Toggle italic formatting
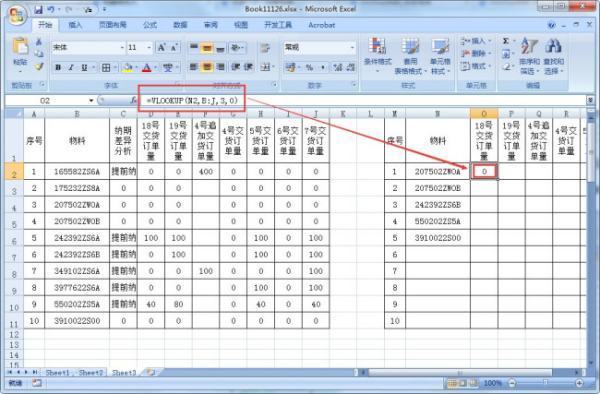Image resolution: width=600 pixels, height=394 pixels. (71, 68)
